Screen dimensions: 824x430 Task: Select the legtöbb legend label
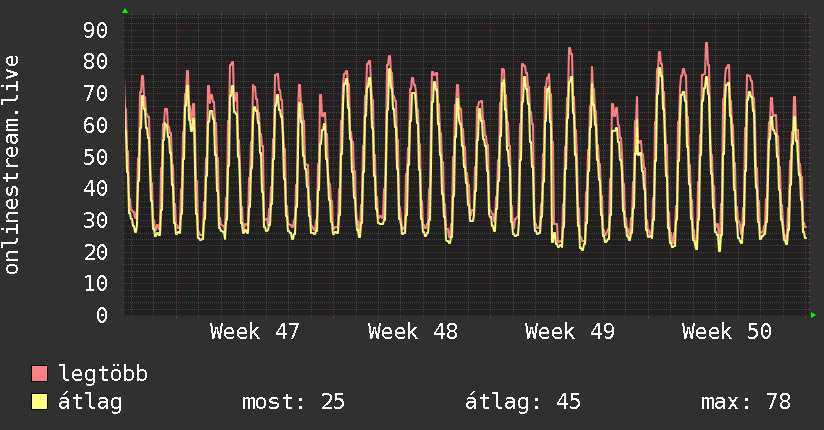pyautogui.click(x=103, y=374)
